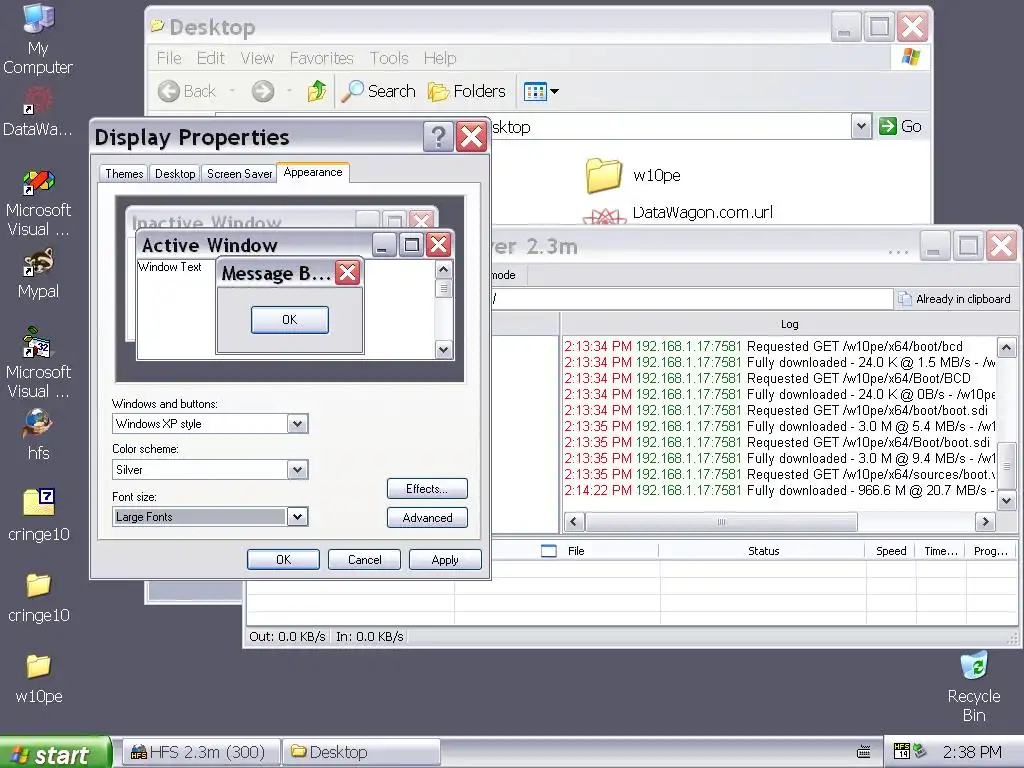The image size is (1024, 768).
Task: Open the View menu in Desktop window
Action: point(257,58)
